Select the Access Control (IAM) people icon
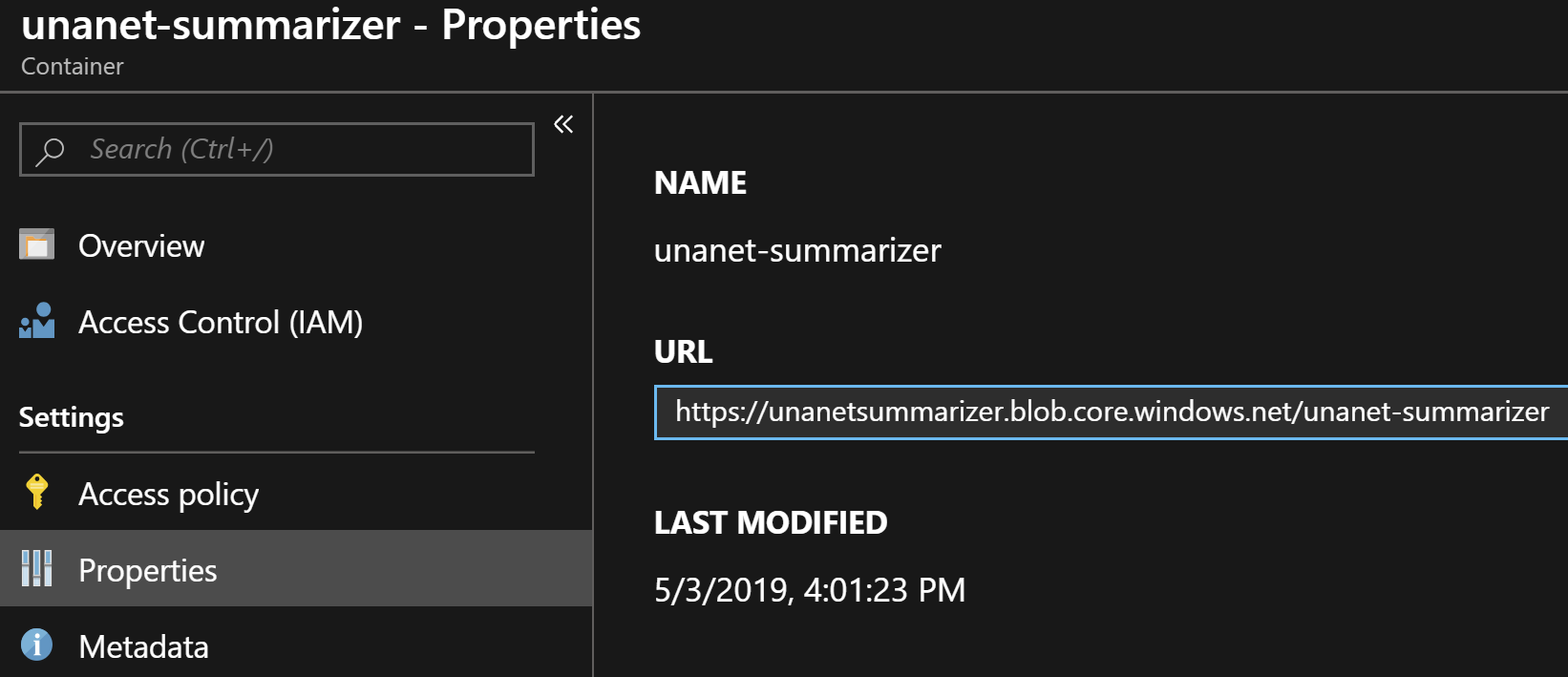 pos(35,322)
